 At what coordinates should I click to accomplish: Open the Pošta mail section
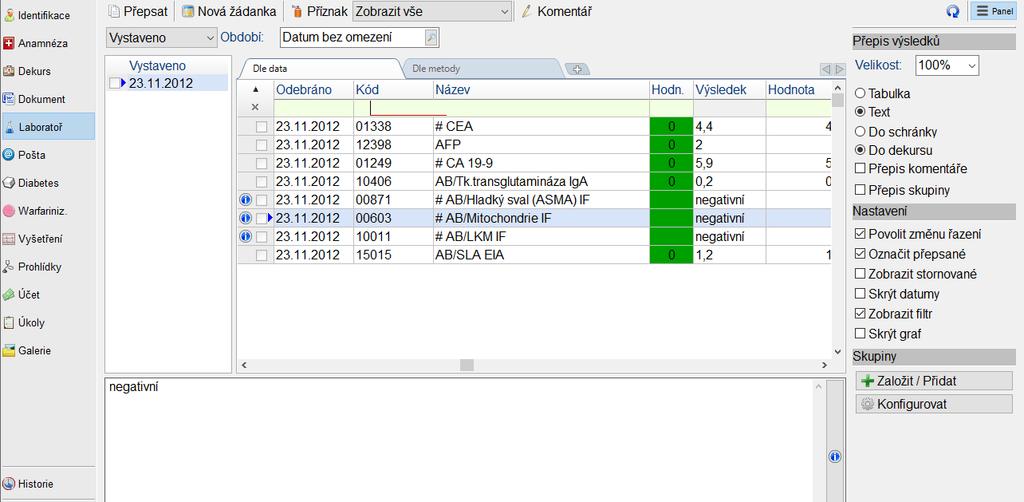click(x=47, y=155)
